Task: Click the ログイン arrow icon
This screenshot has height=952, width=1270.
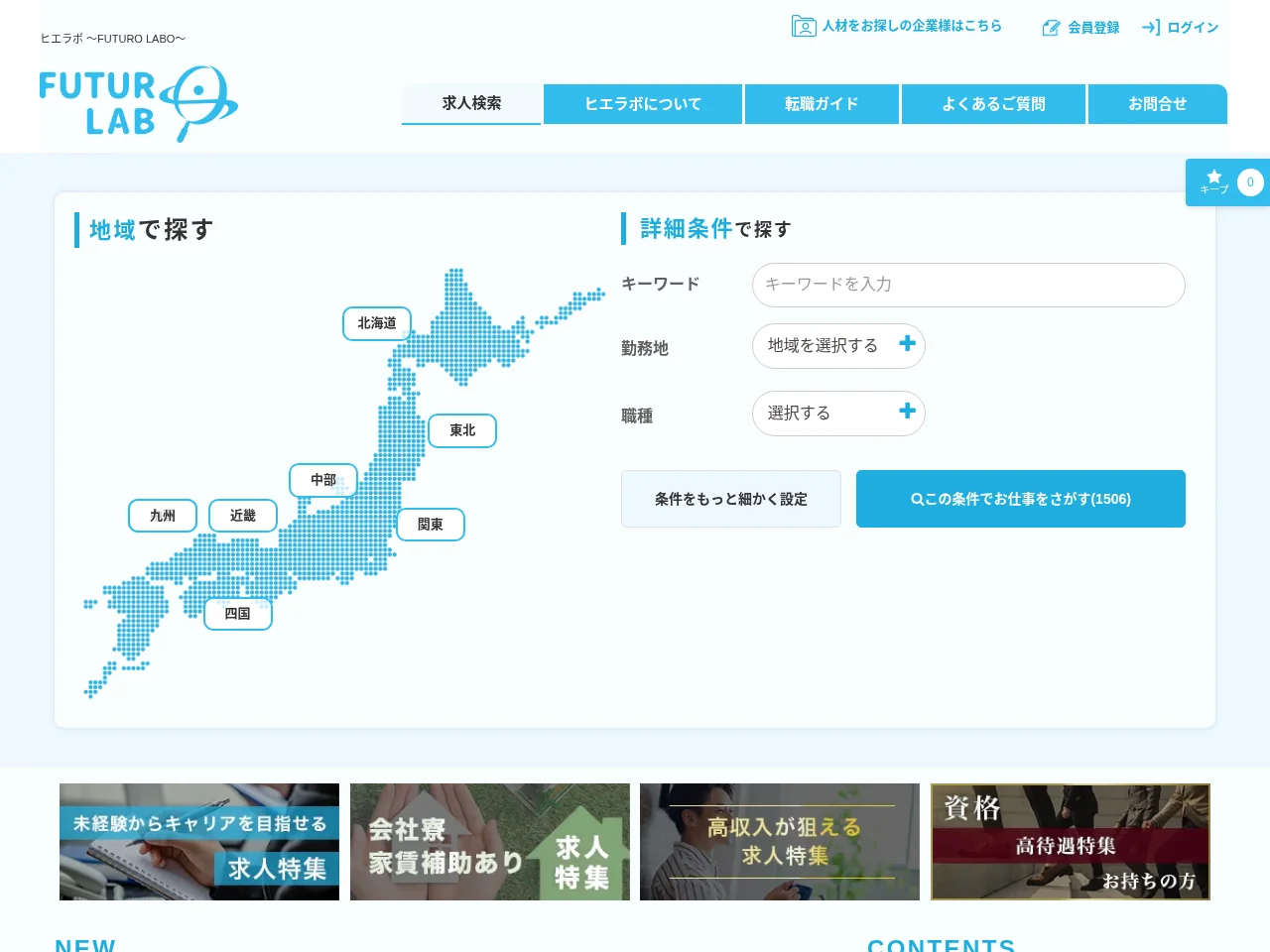Action: [1151, 28]
